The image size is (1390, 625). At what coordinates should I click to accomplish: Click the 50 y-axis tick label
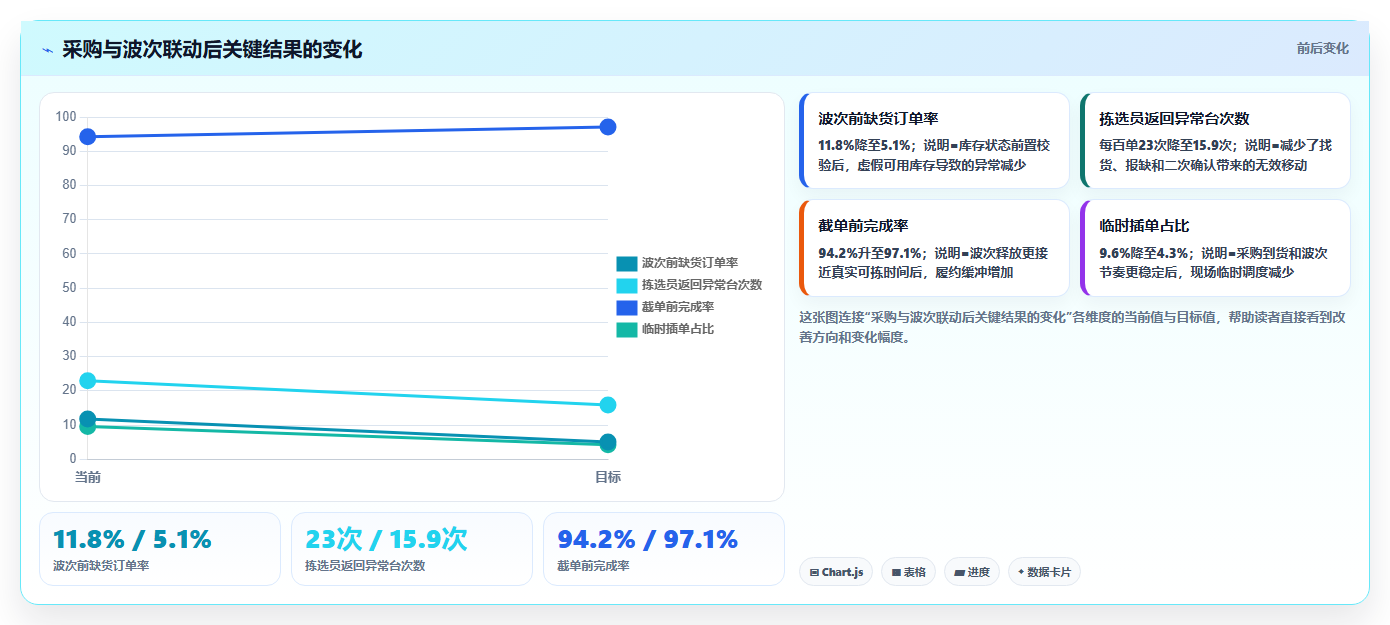point(69,288)
